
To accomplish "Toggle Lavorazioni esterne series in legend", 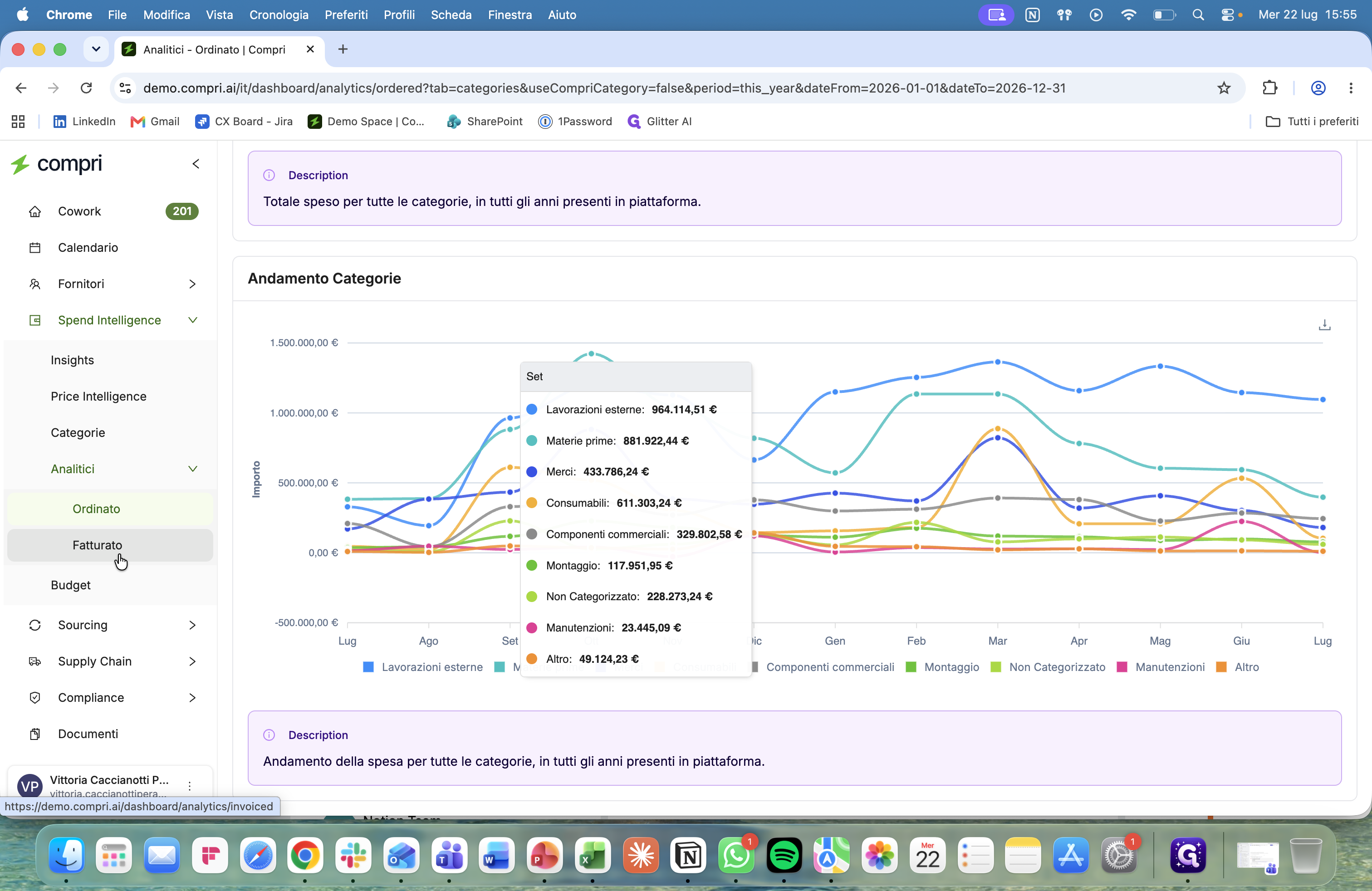I will (423, 667).
